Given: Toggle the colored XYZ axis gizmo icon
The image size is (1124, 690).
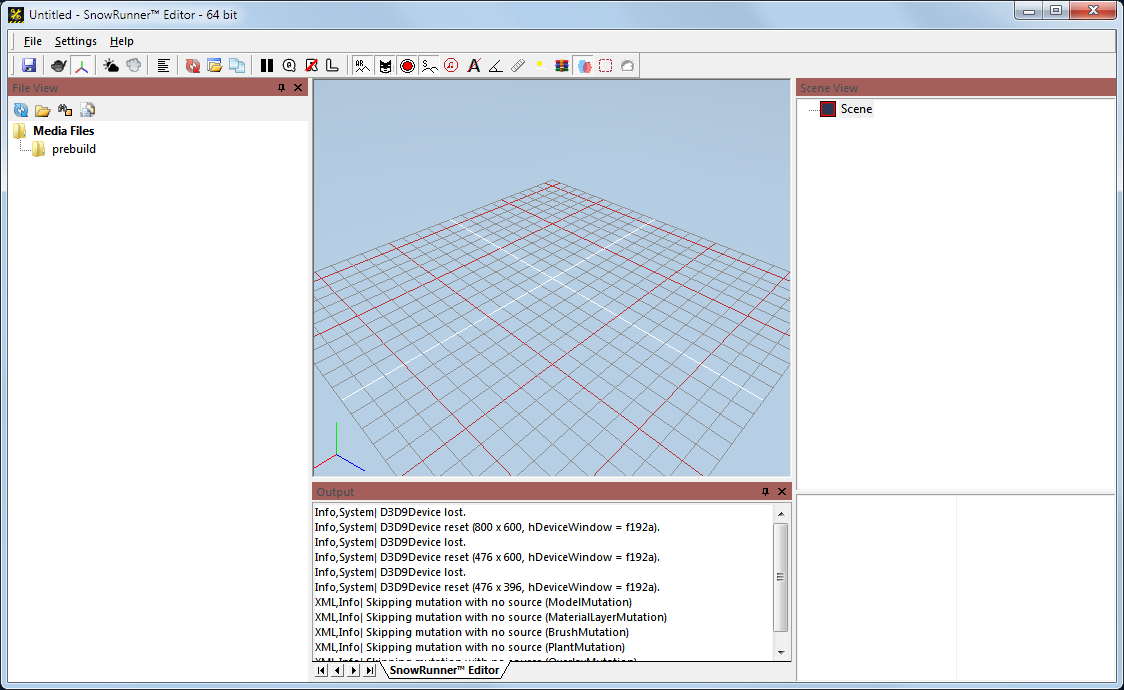Looking at the screenshot, I should point(82,66).
